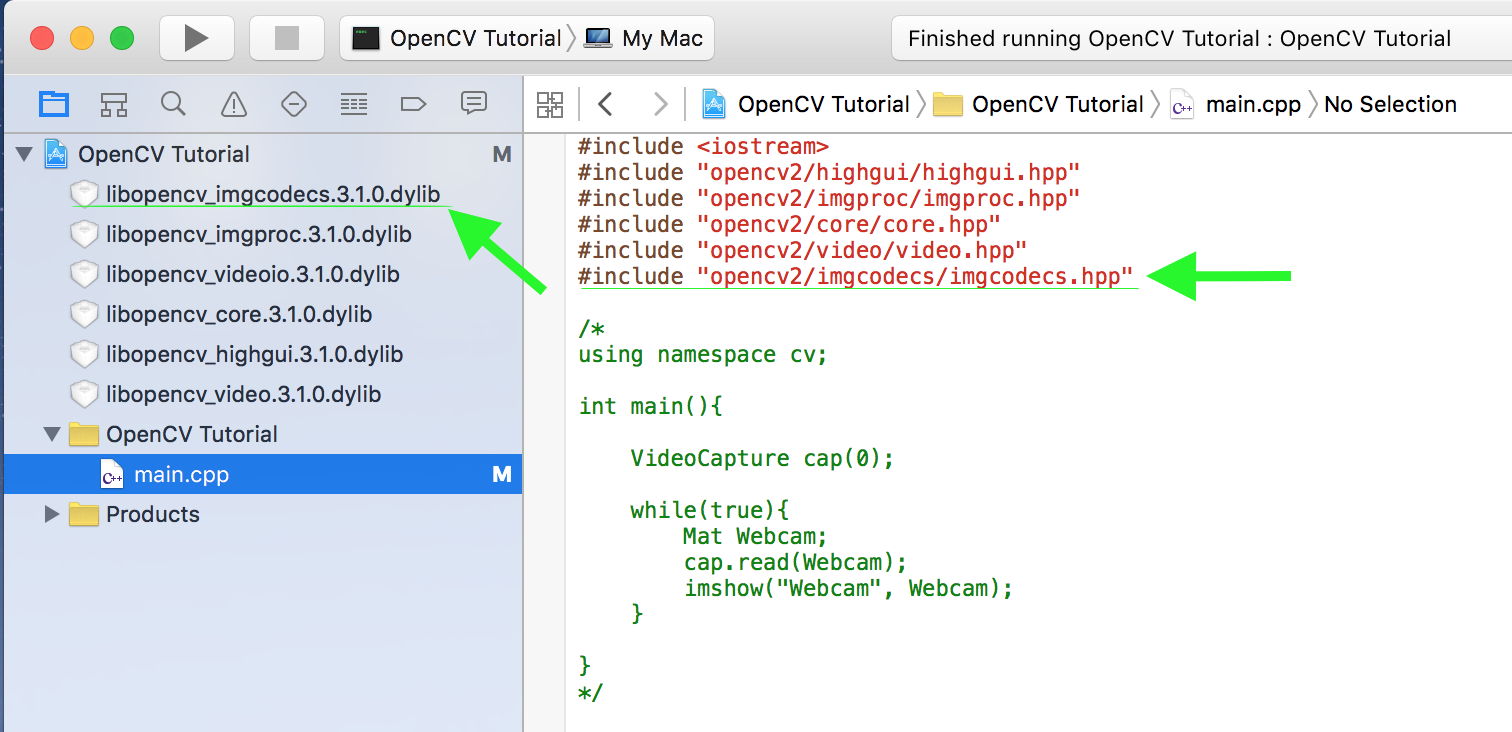Viewport: 1512px width, 732px height.
Task: Open the OpenCV Tutorial scheme selector
Action: [457, 38]
